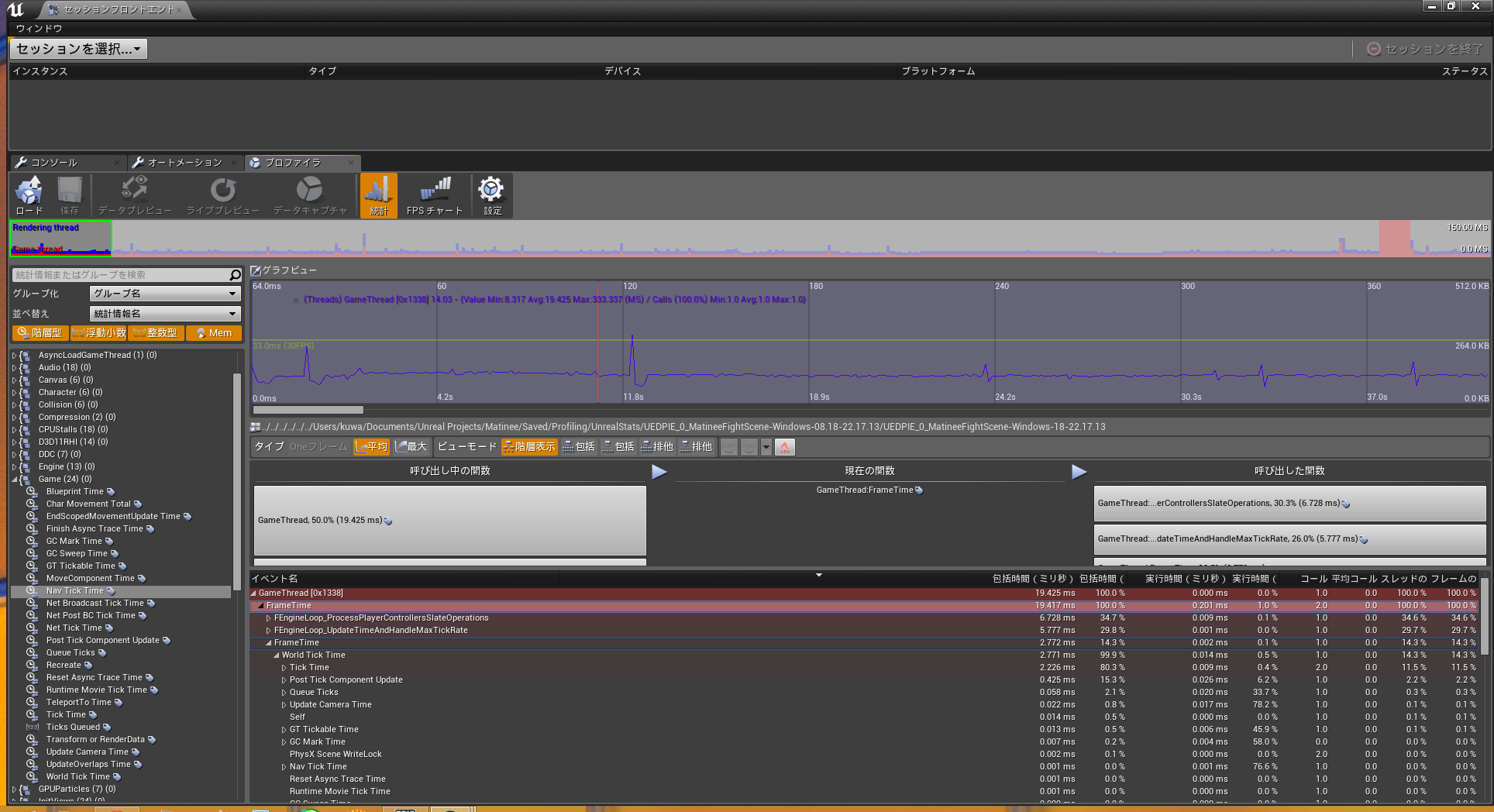1494x812 pixels.
Task: Click the hot path flame icon
Action: (x=784, y=447)
